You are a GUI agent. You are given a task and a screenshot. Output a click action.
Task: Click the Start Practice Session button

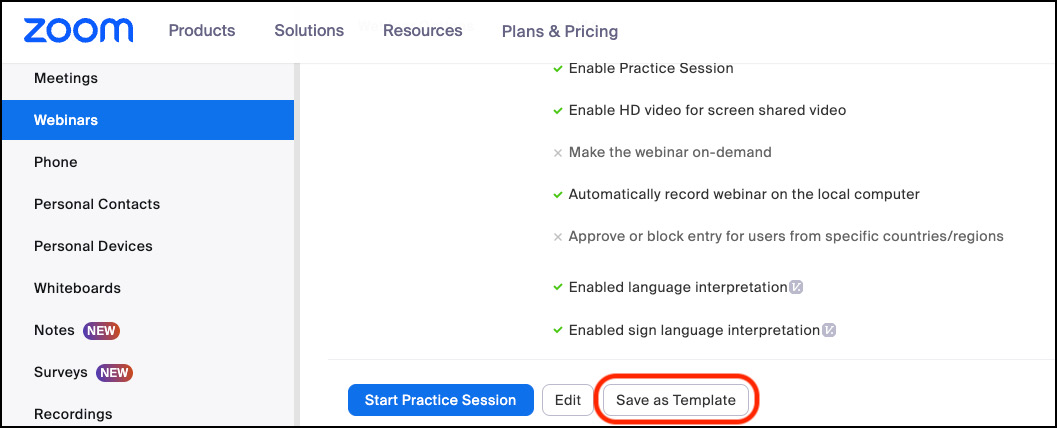click(x=441, y=400)
